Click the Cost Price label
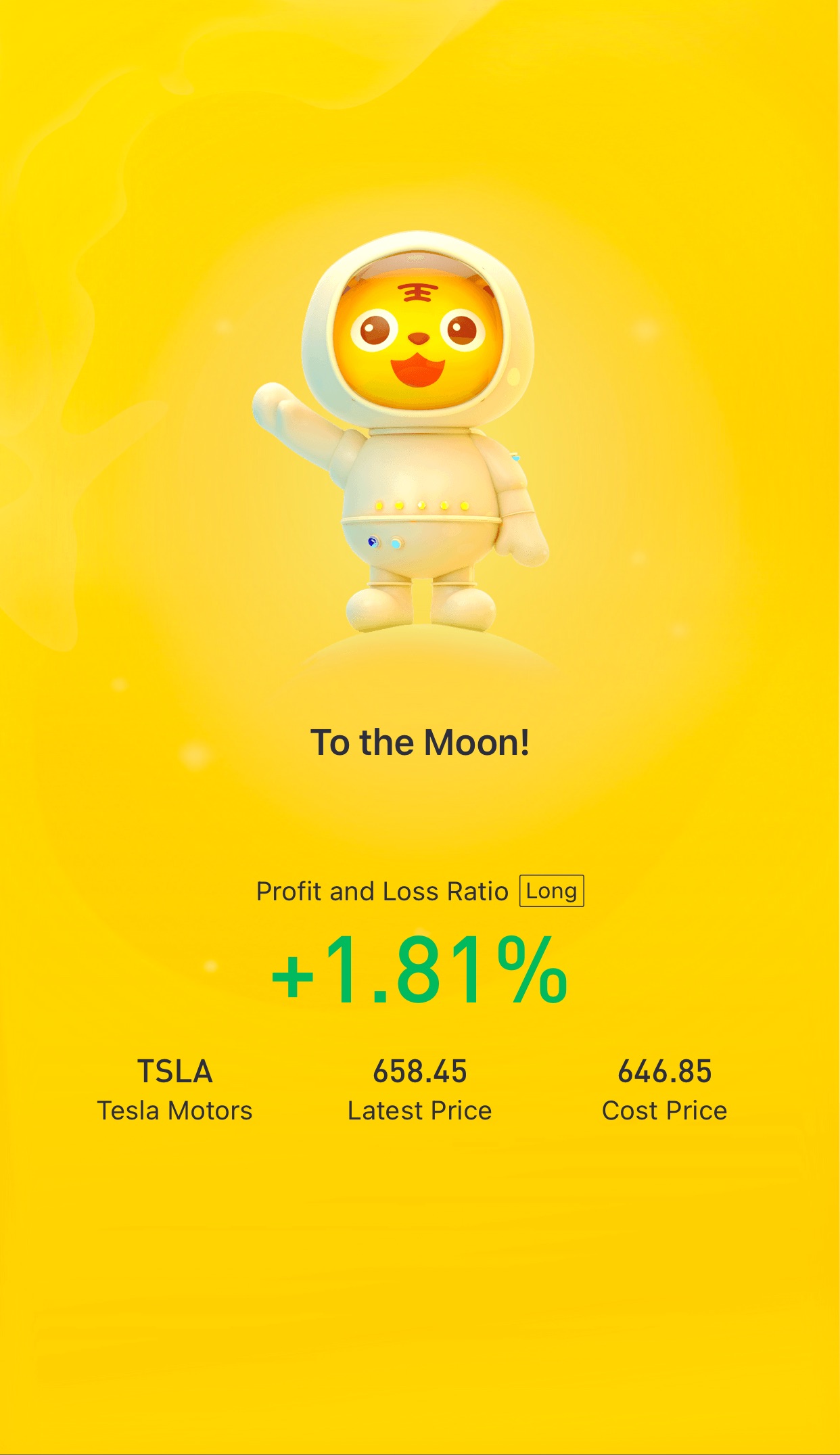The width and height of the screenshot is (840, 1455). pyautogui.click(x=665, y=1111)
